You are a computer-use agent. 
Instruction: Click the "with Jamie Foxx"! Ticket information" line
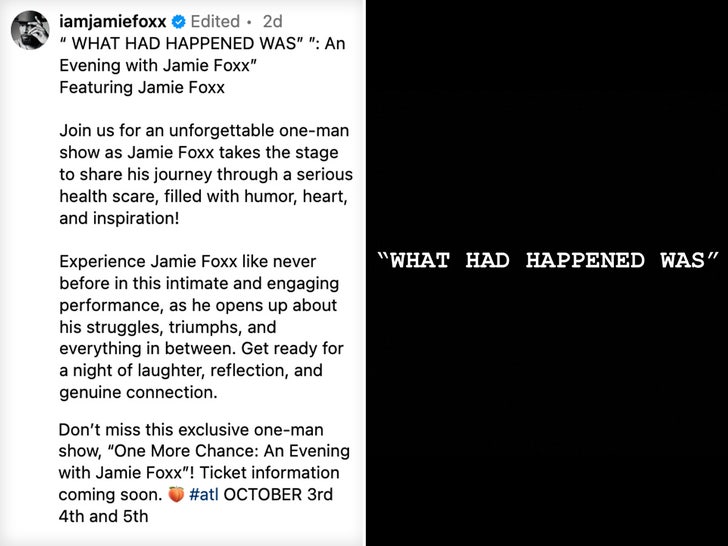click(x=198, y=472)
